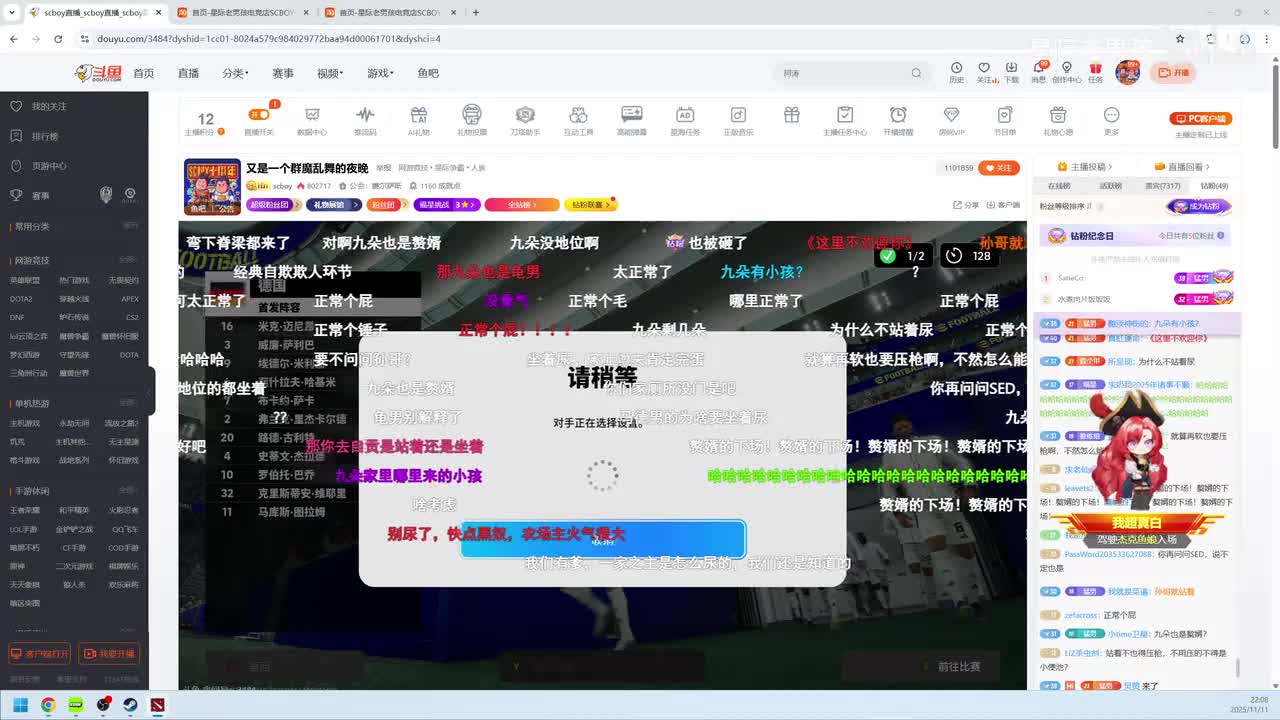
Task: Toggle the 直播开关 live switch
Action: point(259,115)
